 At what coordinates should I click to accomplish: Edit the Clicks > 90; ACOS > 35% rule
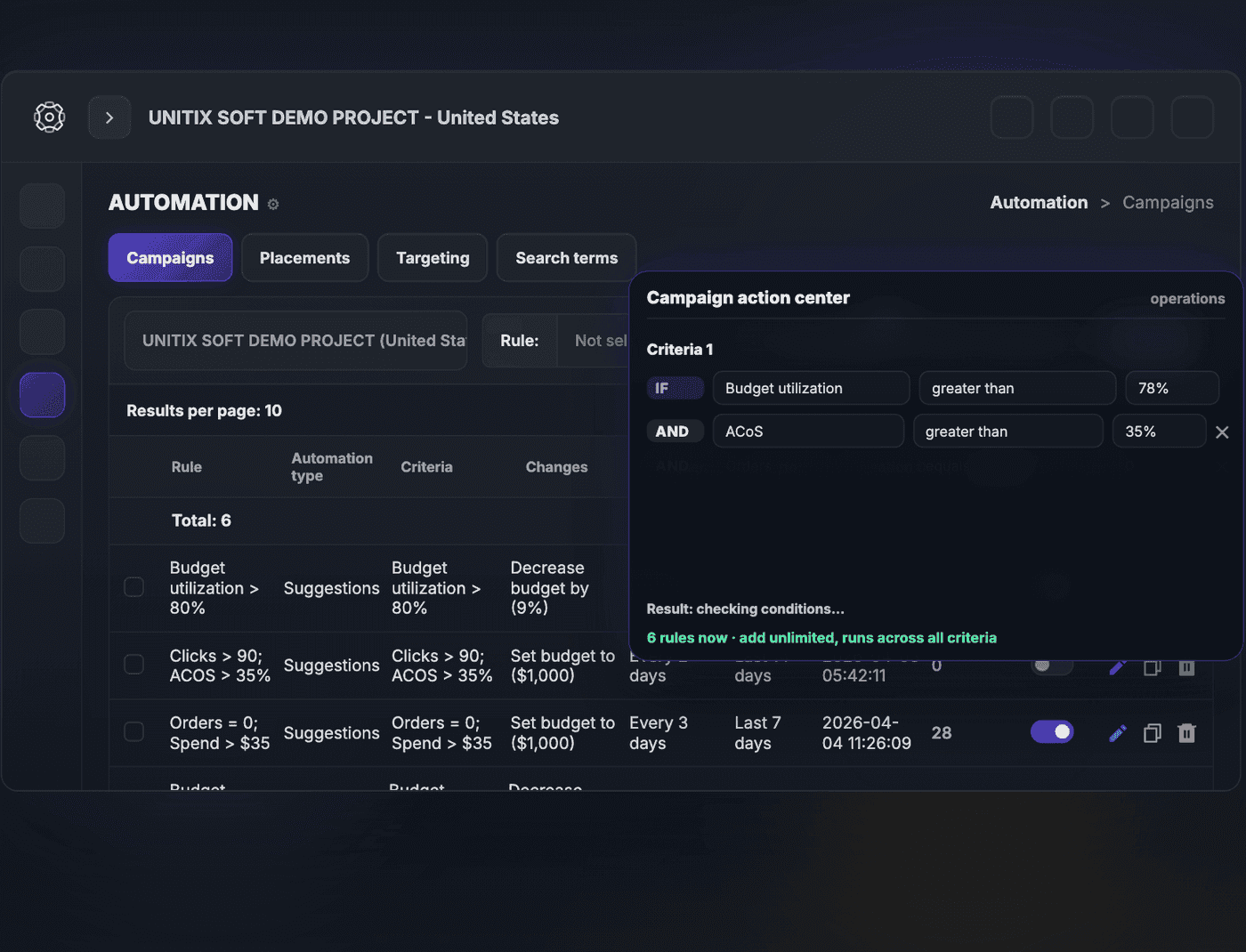(1118, 667)
